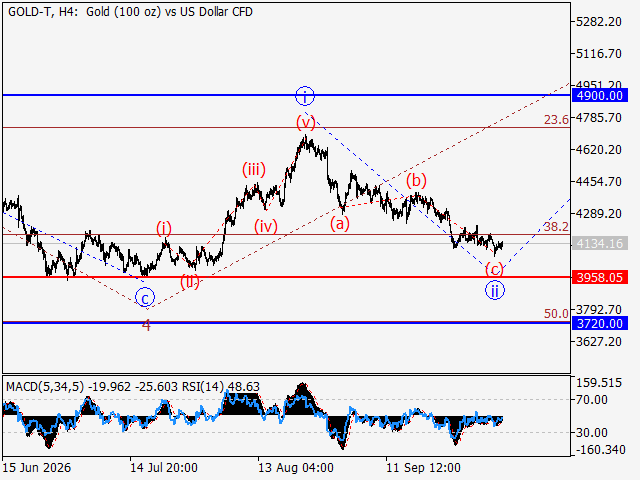
Task: Click the 70.00 indicator scale label
Action: point(591,400)
